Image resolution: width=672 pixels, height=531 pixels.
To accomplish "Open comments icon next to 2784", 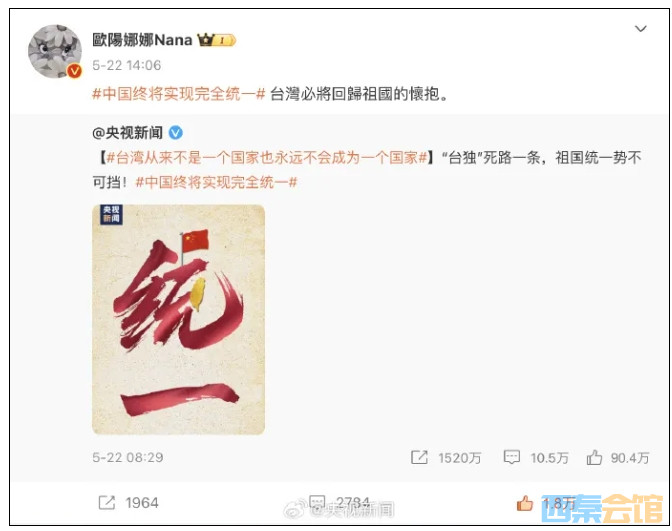I will (x=317, y=501).
